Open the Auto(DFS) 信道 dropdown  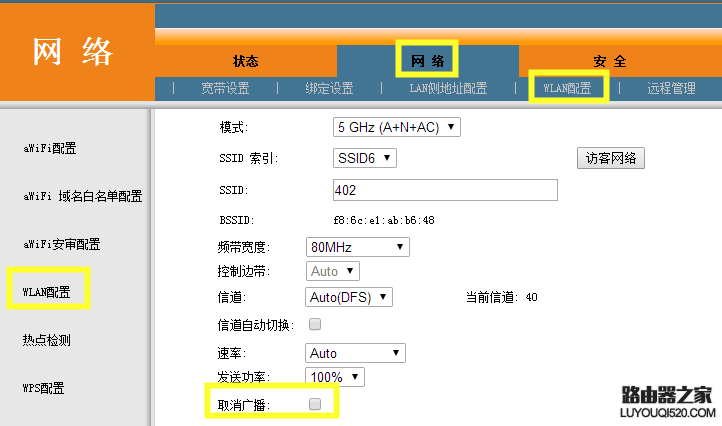tap(349, 297)
